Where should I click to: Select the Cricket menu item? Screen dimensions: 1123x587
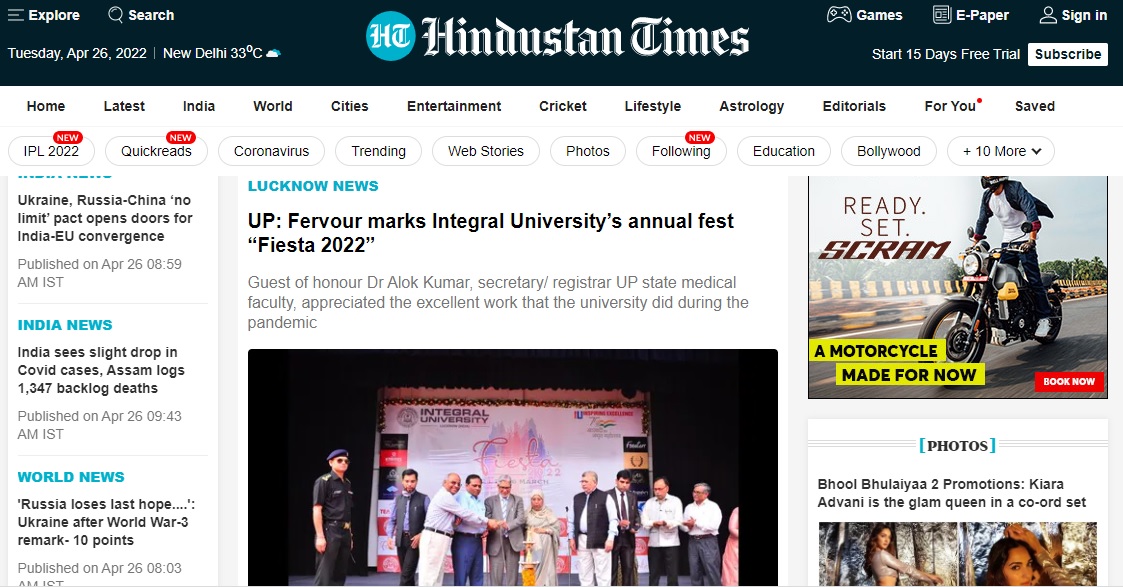point(562,106)
